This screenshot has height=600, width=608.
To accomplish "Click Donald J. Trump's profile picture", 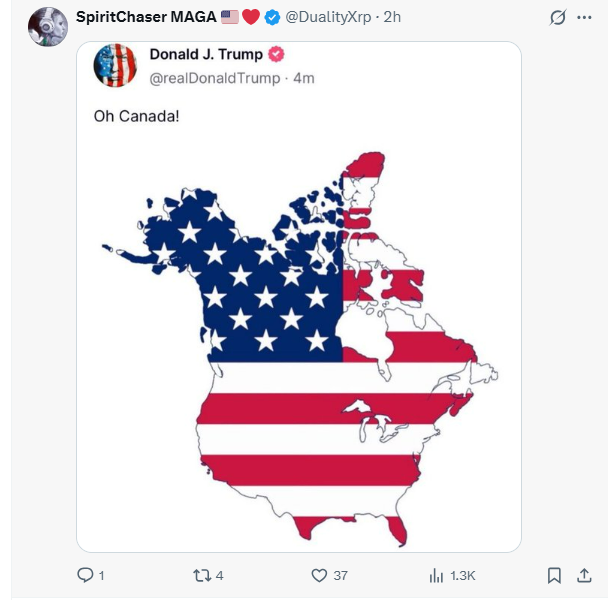I will pyautogui.click(x=115, y=66).
